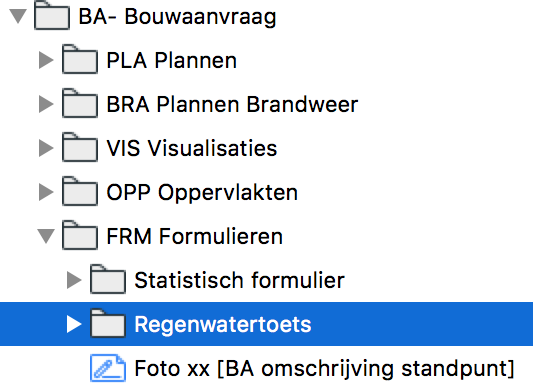
Task: Collapse the FRM Formulieren folder
Action: [46, 236]
